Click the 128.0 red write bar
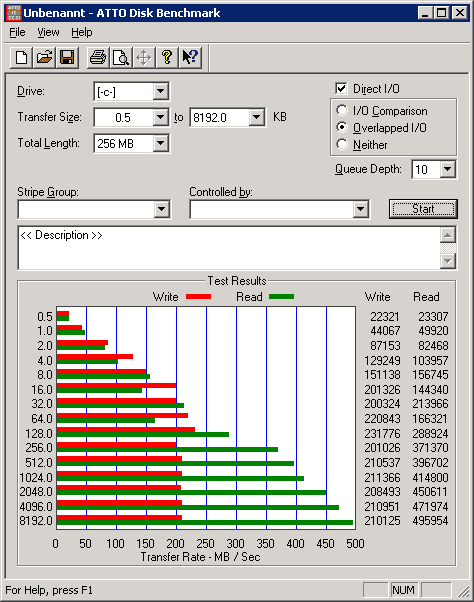Image resolution: width=474 pixels, height=602 pixels. pyautogui.click(x=126, y=429)
